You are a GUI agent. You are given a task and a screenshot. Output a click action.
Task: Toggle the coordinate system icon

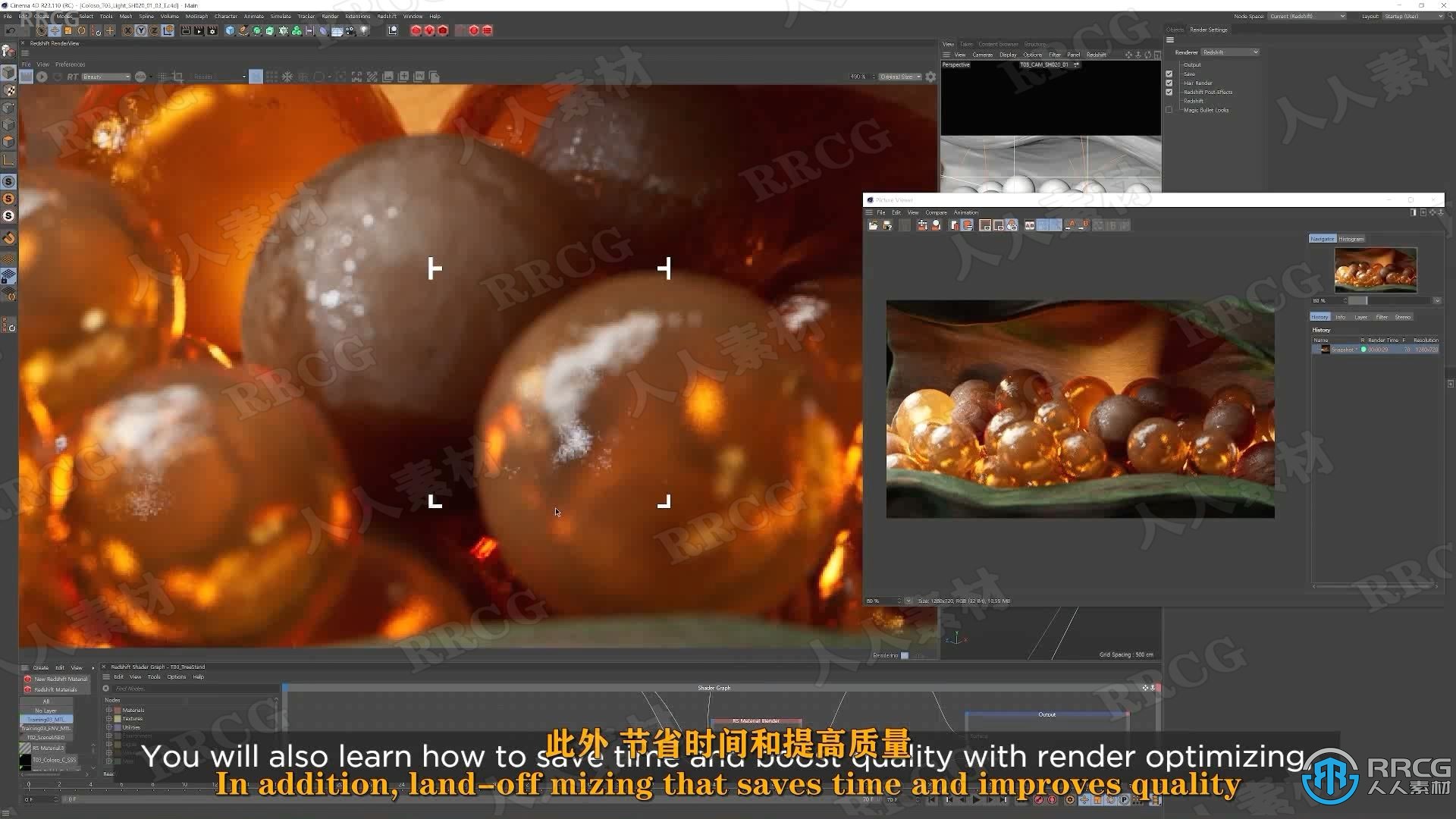point(168,31)
